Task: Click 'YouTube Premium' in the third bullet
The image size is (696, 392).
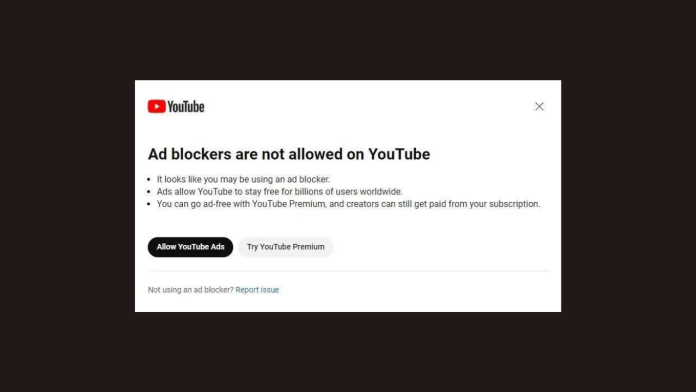Action: [289, 204]
